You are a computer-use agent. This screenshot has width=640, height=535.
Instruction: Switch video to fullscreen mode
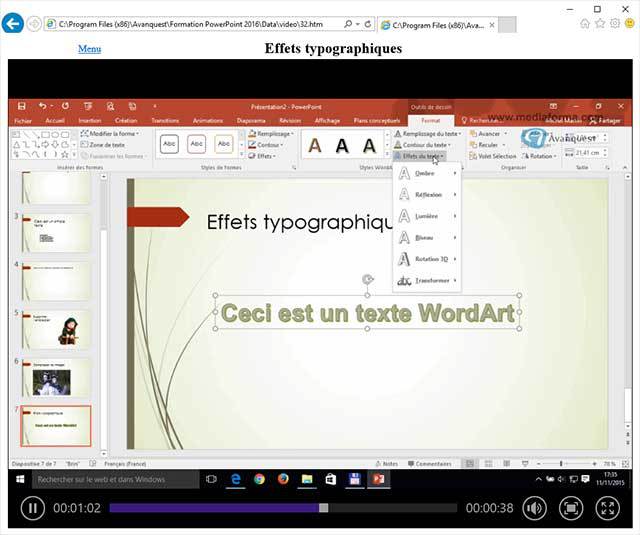point(607,508)
